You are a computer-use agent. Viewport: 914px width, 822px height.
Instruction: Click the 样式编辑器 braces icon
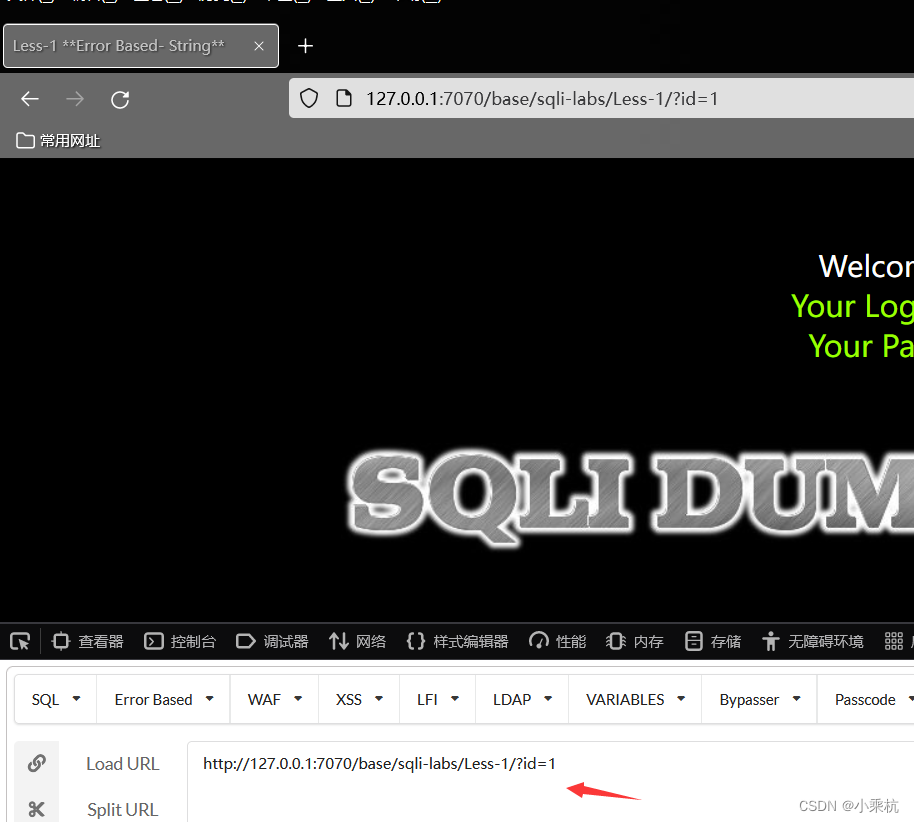(416, 641)
